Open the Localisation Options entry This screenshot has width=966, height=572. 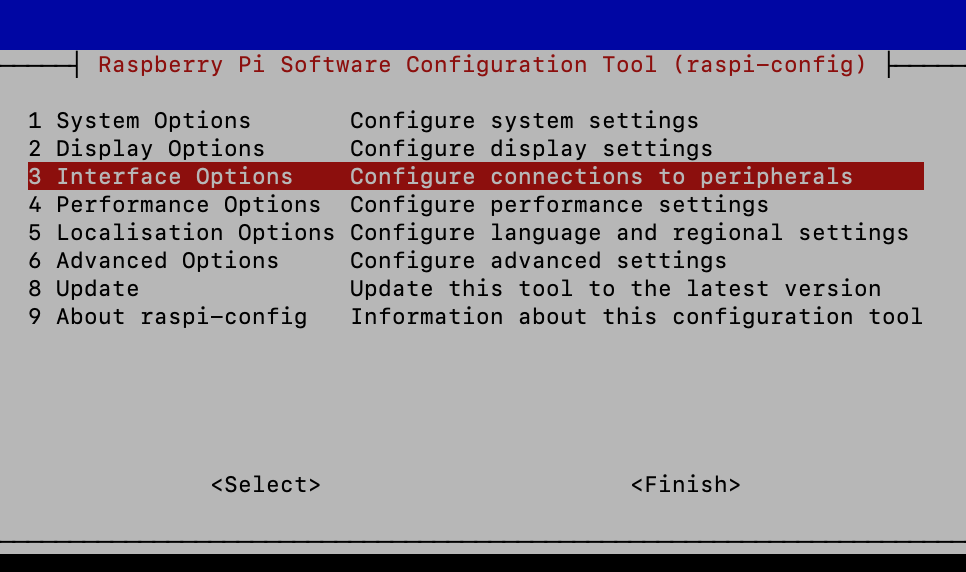(x=182, y=233)
